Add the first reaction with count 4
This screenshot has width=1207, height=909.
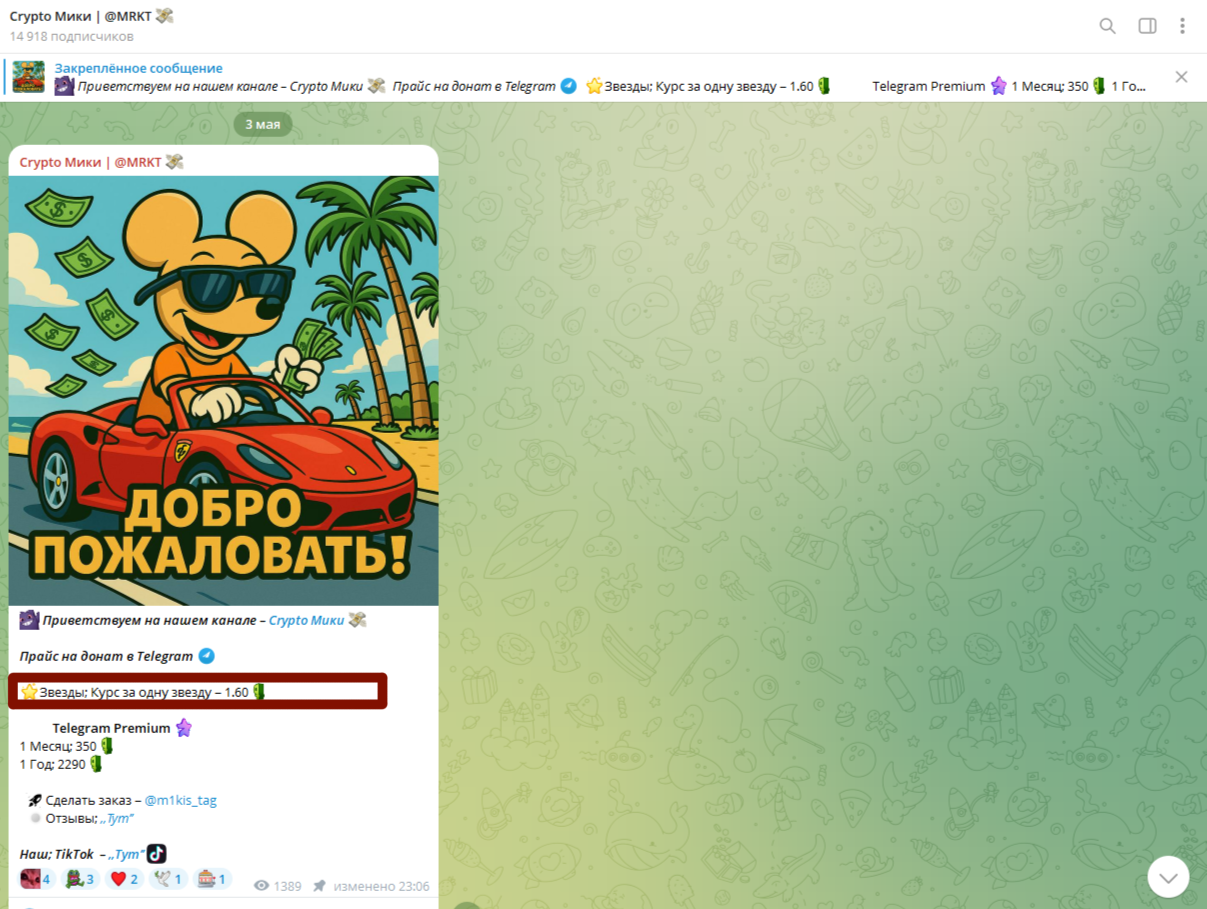click(36, 879)
